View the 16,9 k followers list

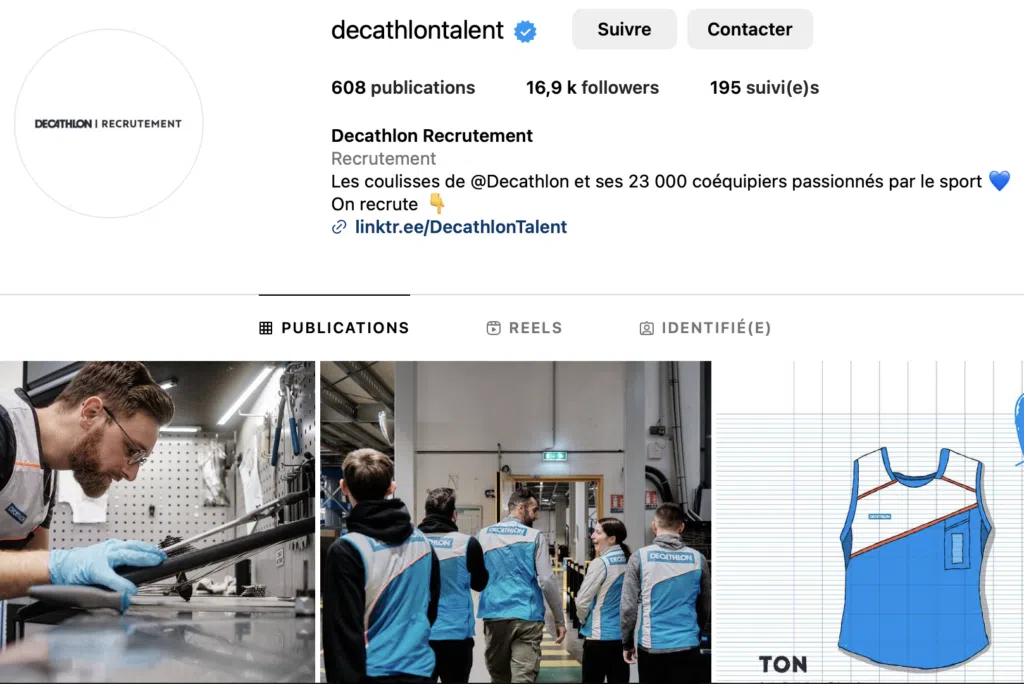[592, 88]
